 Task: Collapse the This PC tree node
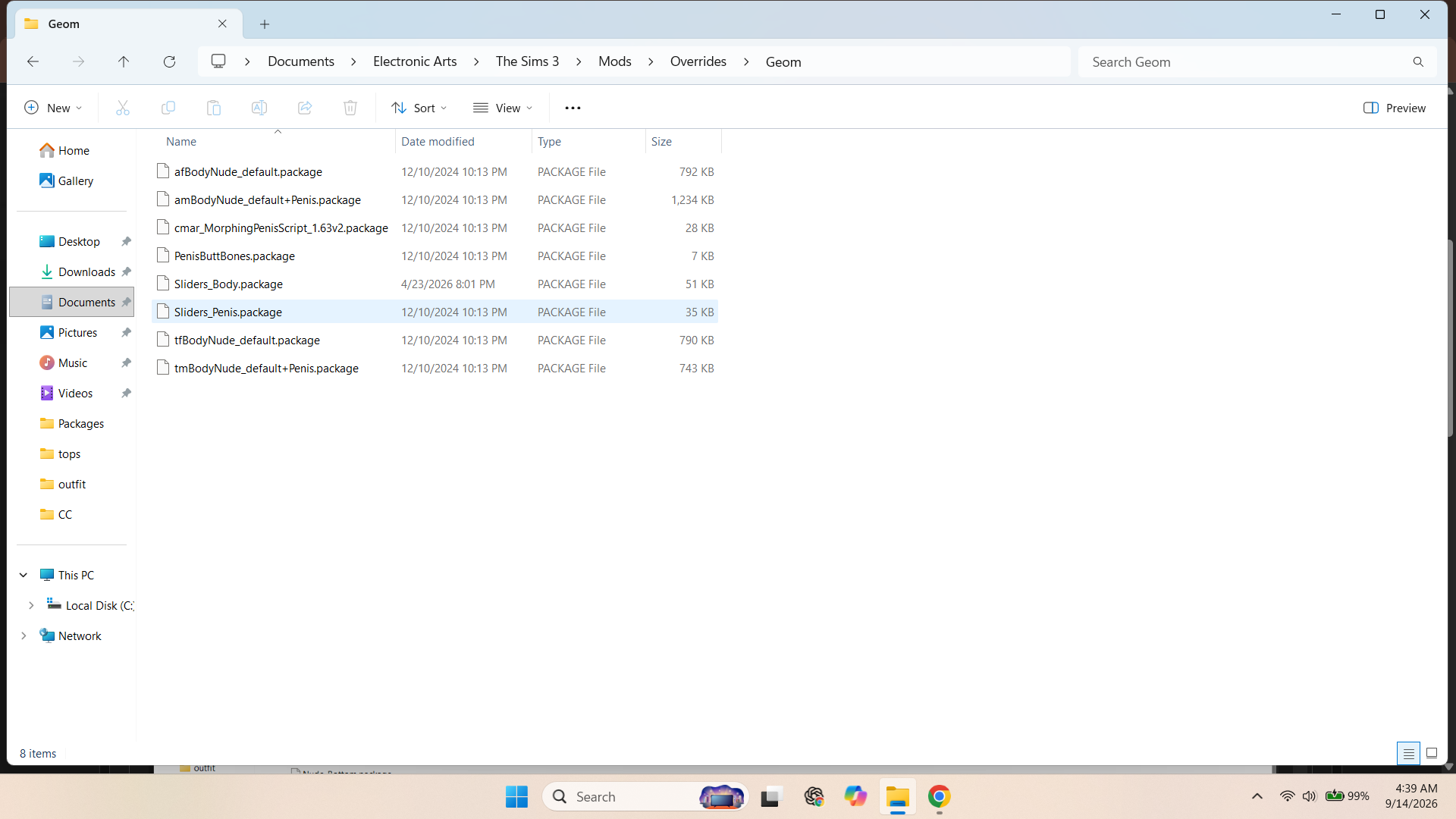[24, 575]
